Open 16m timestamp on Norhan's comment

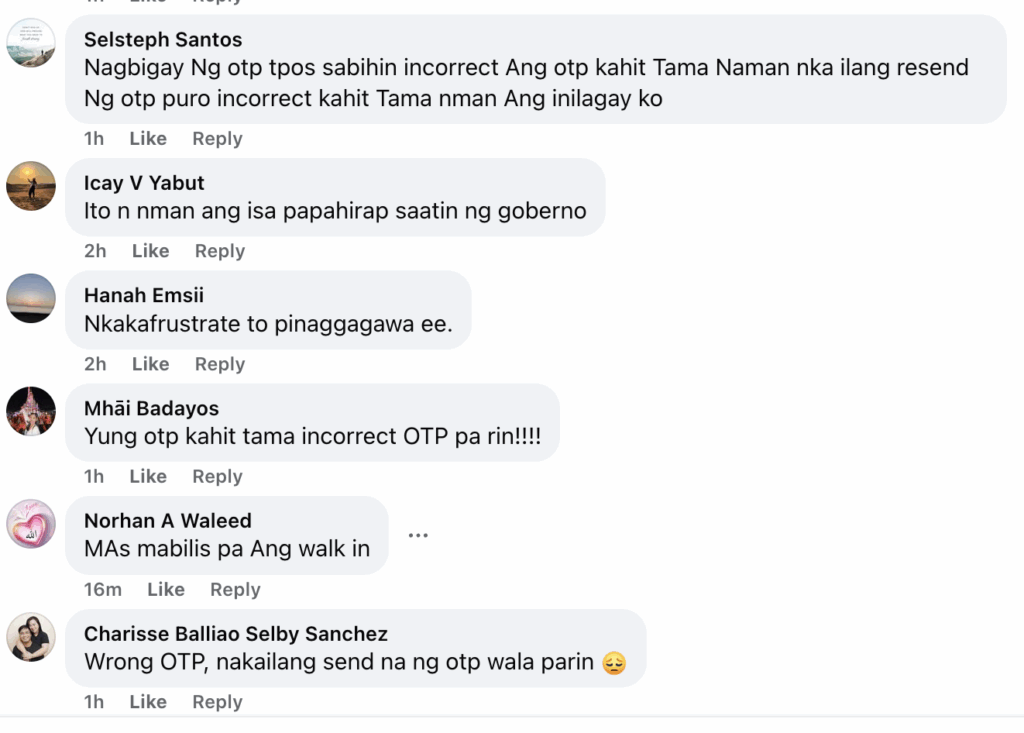[x=102, y=590]
